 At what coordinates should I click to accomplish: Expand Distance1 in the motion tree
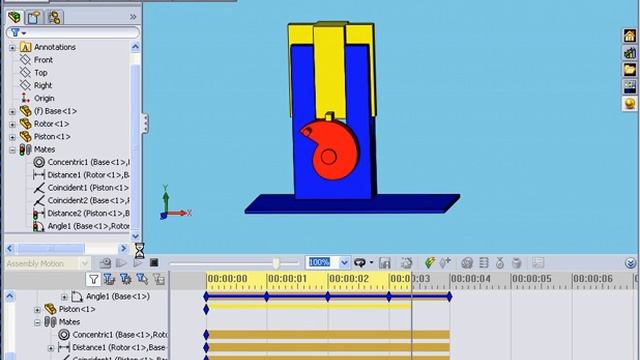(x=51, y=348)
